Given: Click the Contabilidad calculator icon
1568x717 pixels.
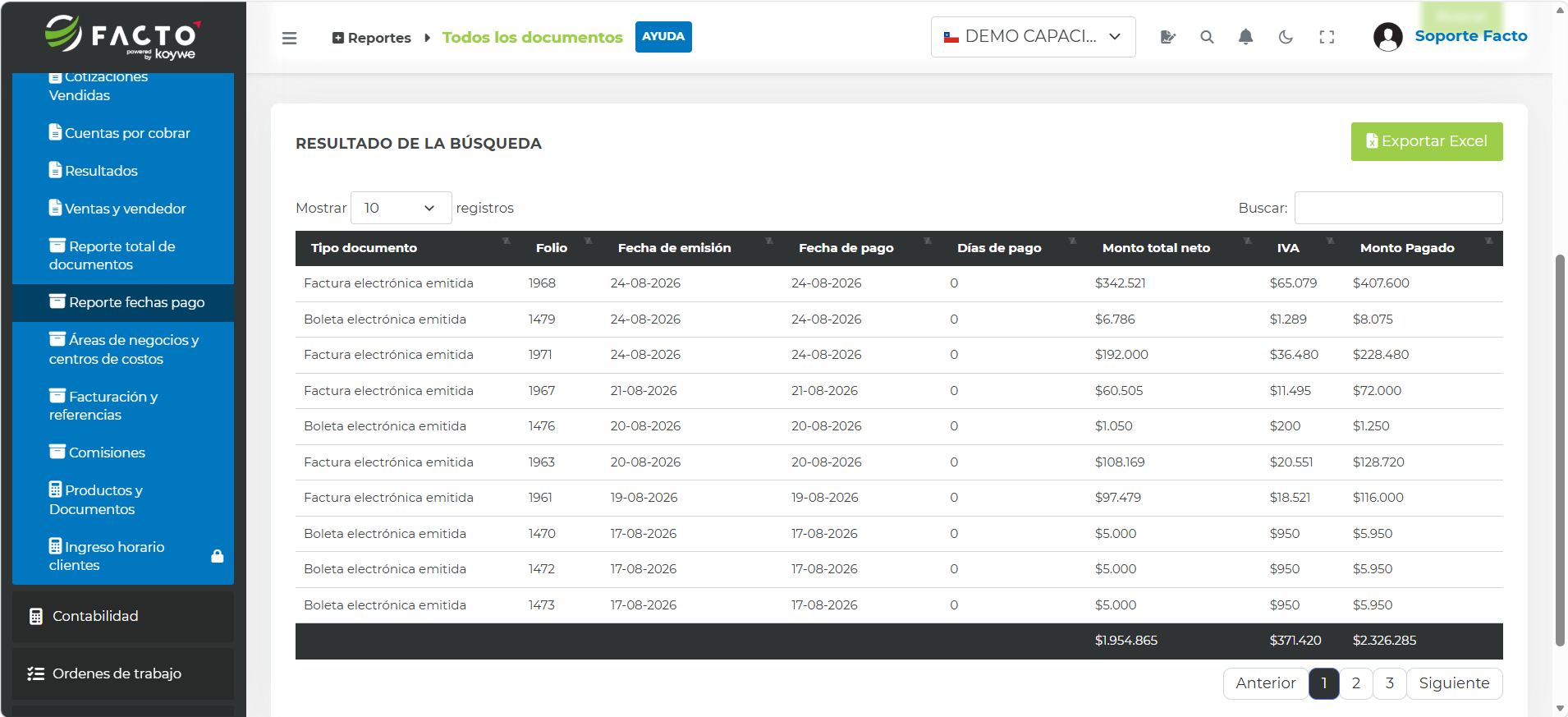Looking at the screenshot, I should tap(36, 617).
